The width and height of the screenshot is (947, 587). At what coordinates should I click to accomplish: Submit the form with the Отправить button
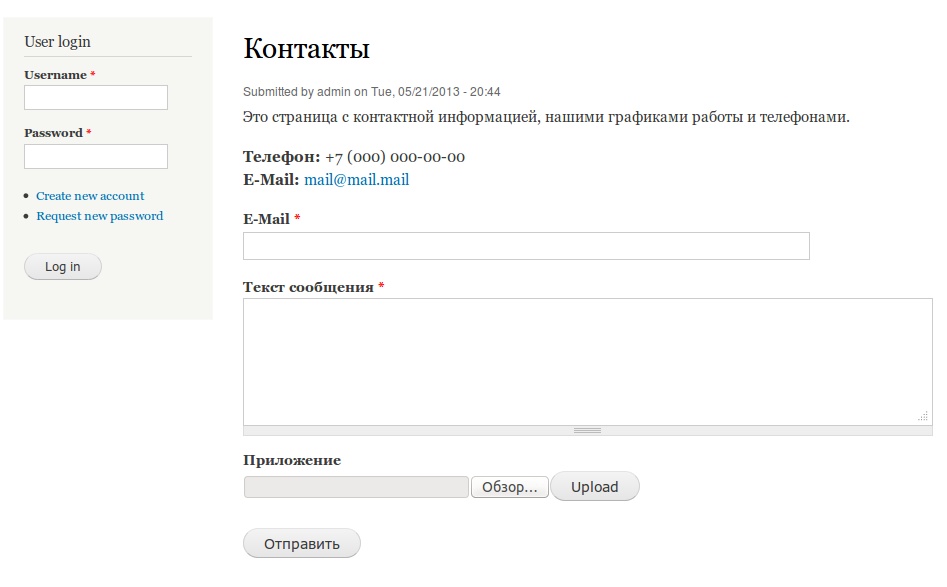[x=301, y=544]
